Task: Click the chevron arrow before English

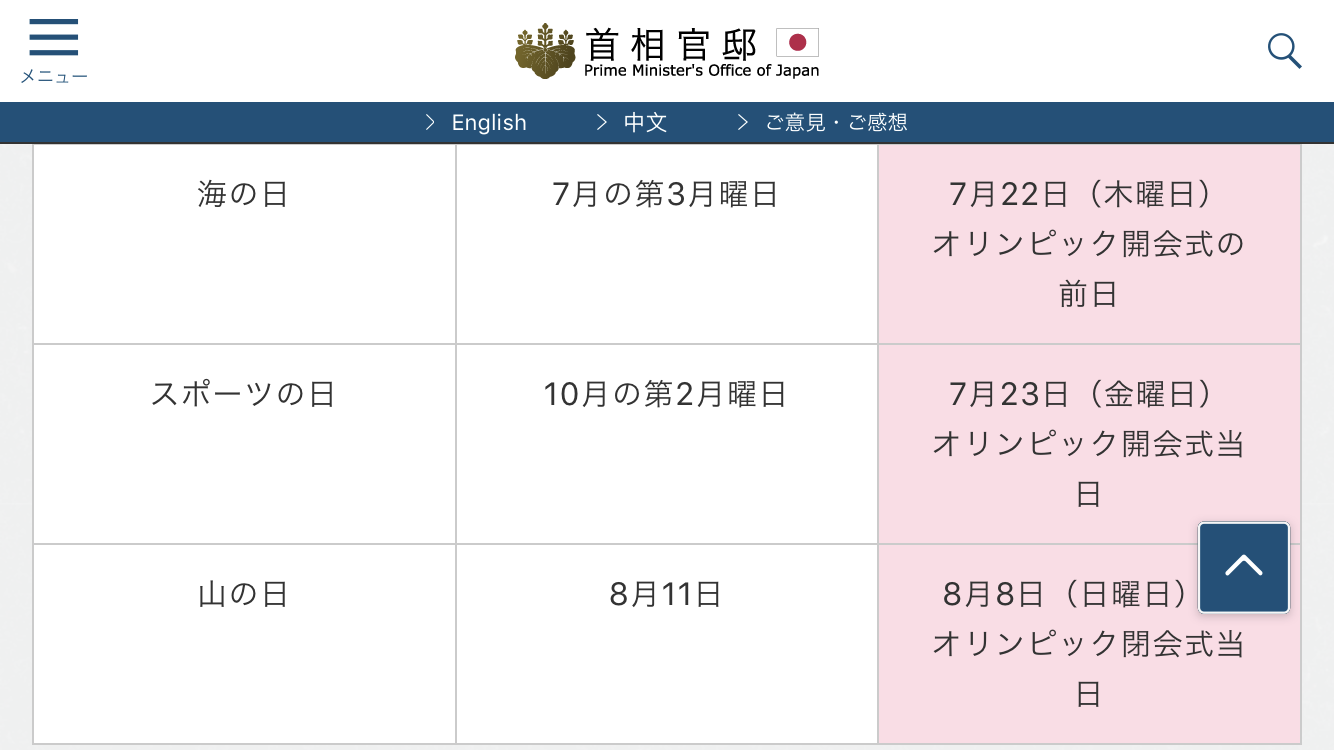Action: point(431,122)
